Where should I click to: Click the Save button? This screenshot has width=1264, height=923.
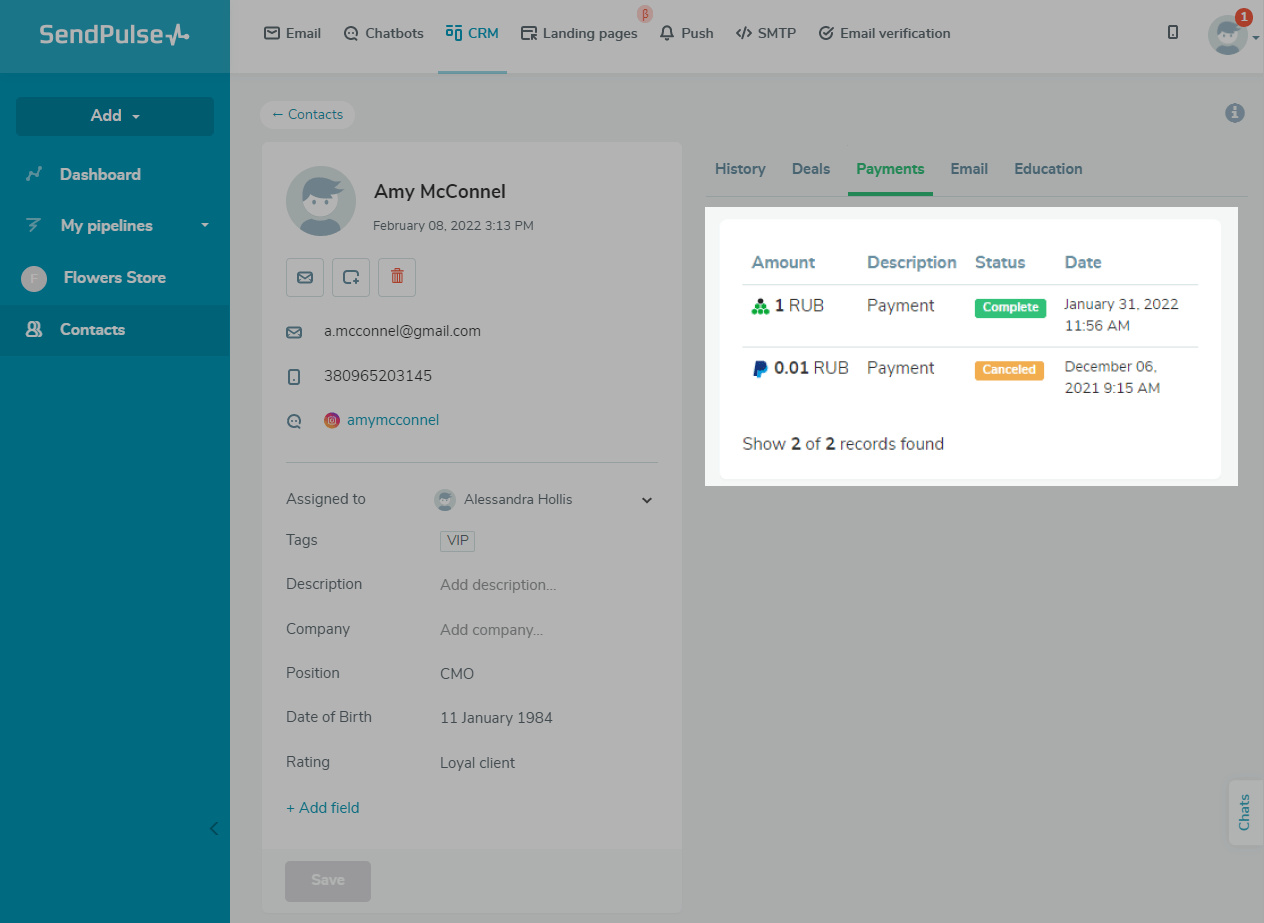[x=328, y=881]
